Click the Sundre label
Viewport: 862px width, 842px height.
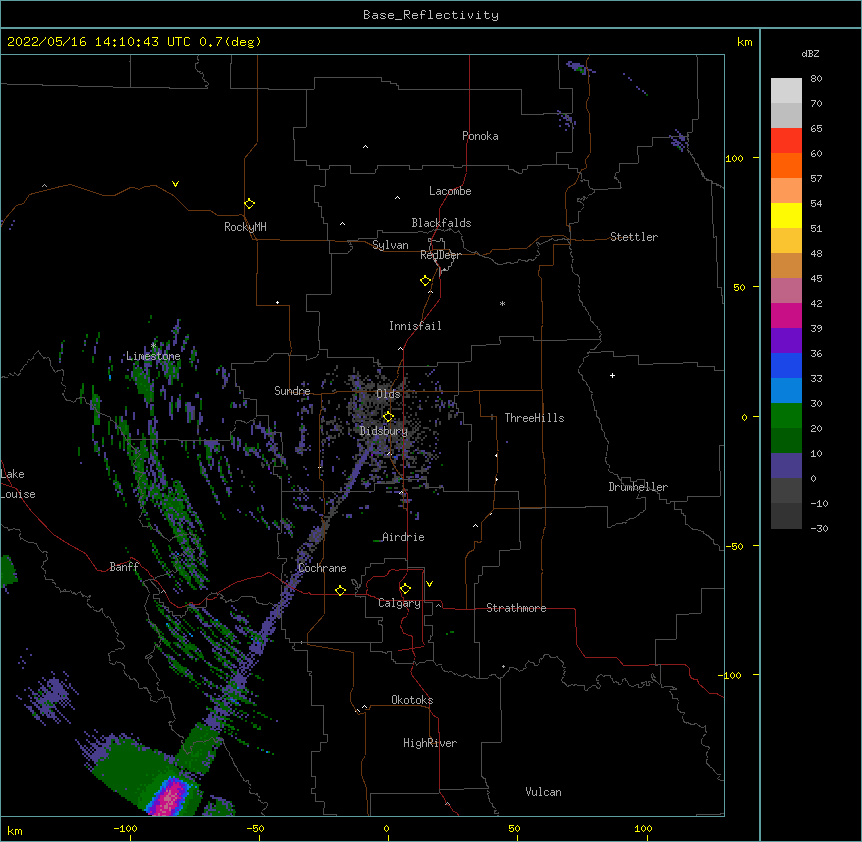click(x=292, y=391)
